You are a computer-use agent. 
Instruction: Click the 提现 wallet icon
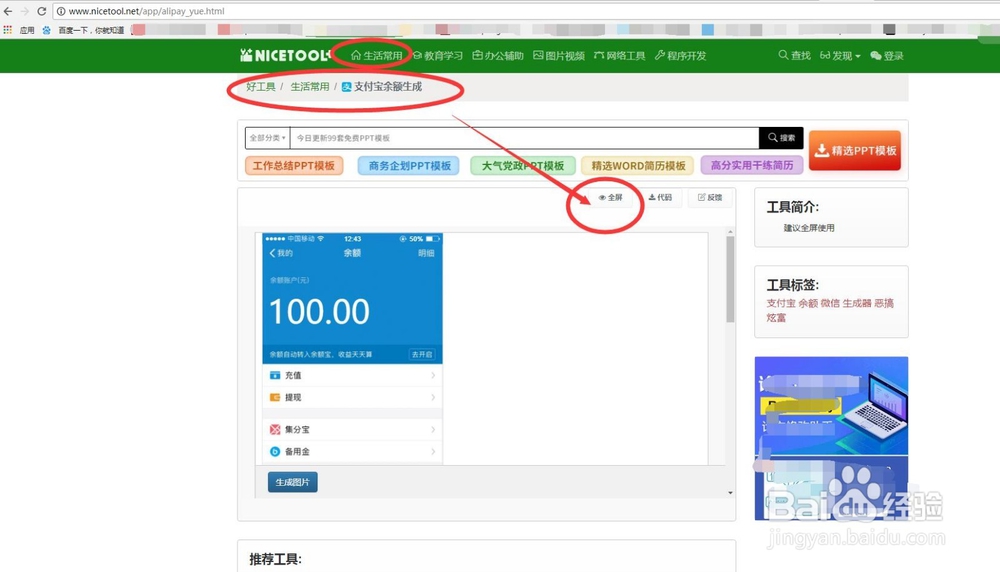(275, 397)
